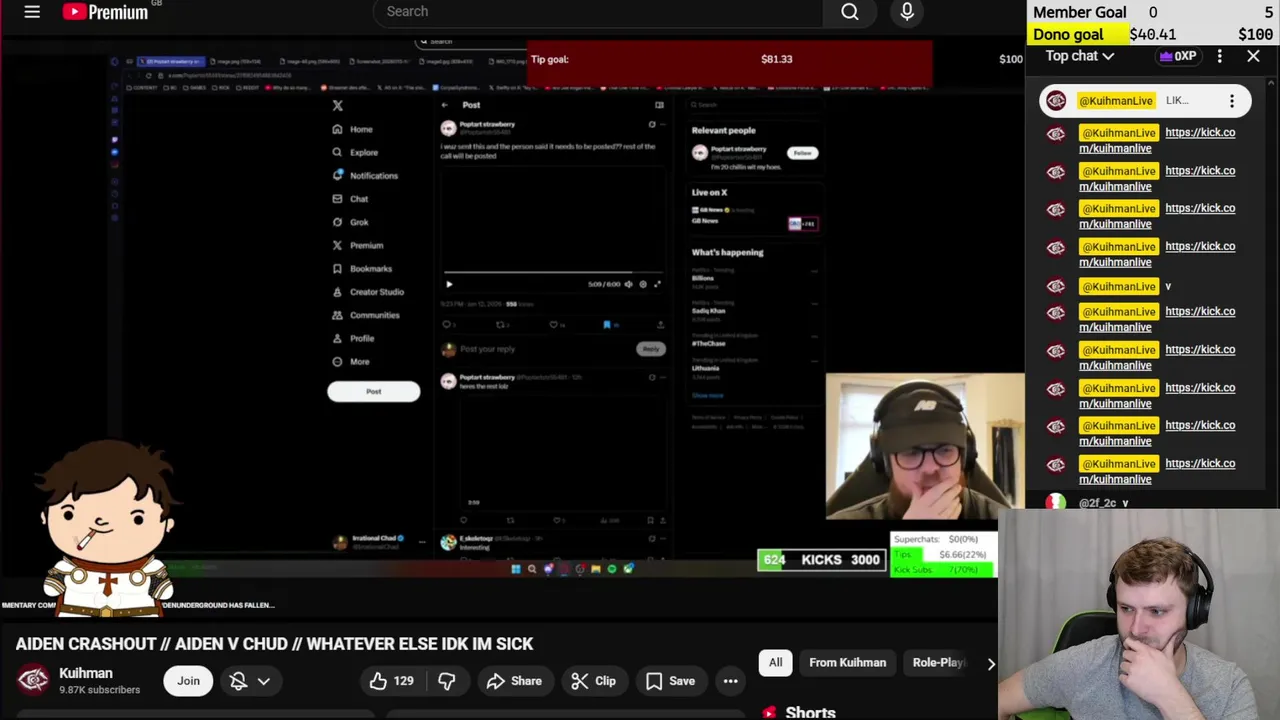This screenshot has width=1280, height=720.
Task: Open Notifications in the X sidebar
Action: pos(365,175)
